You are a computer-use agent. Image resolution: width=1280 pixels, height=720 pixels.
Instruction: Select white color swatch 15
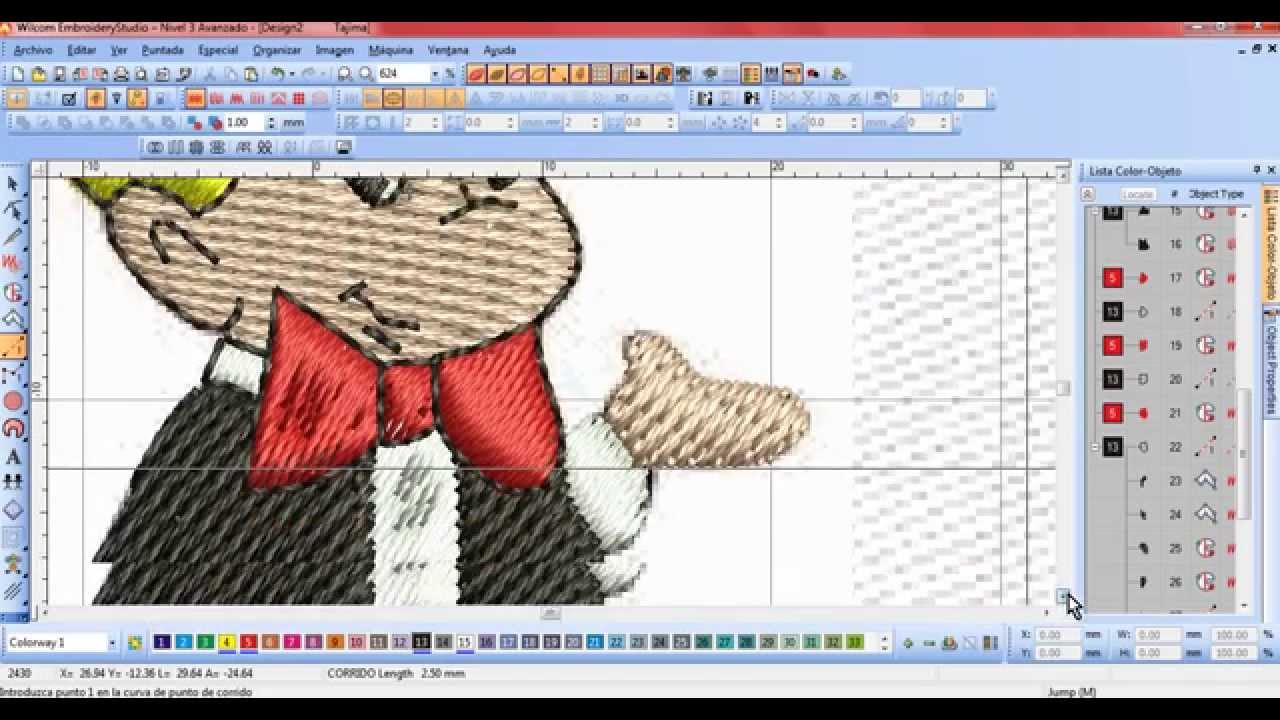click(464, 642)
